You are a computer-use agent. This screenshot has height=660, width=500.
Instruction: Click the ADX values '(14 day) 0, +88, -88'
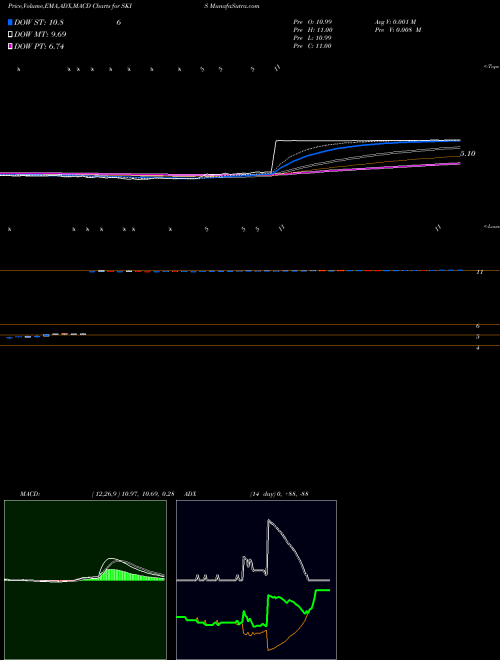(x=279, y=494)
